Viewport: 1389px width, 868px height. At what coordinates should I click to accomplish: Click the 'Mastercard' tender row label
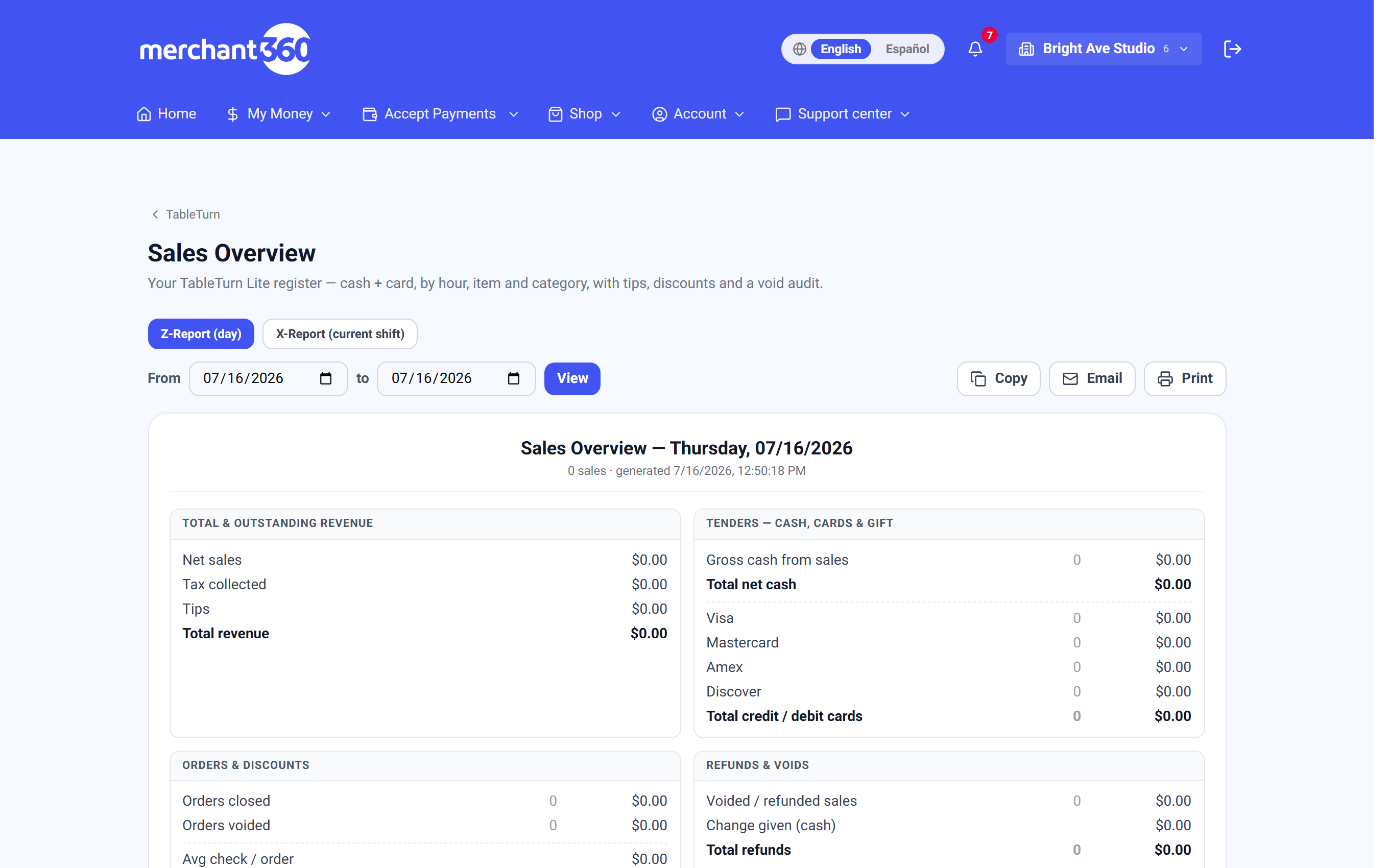tap(742, 643)
